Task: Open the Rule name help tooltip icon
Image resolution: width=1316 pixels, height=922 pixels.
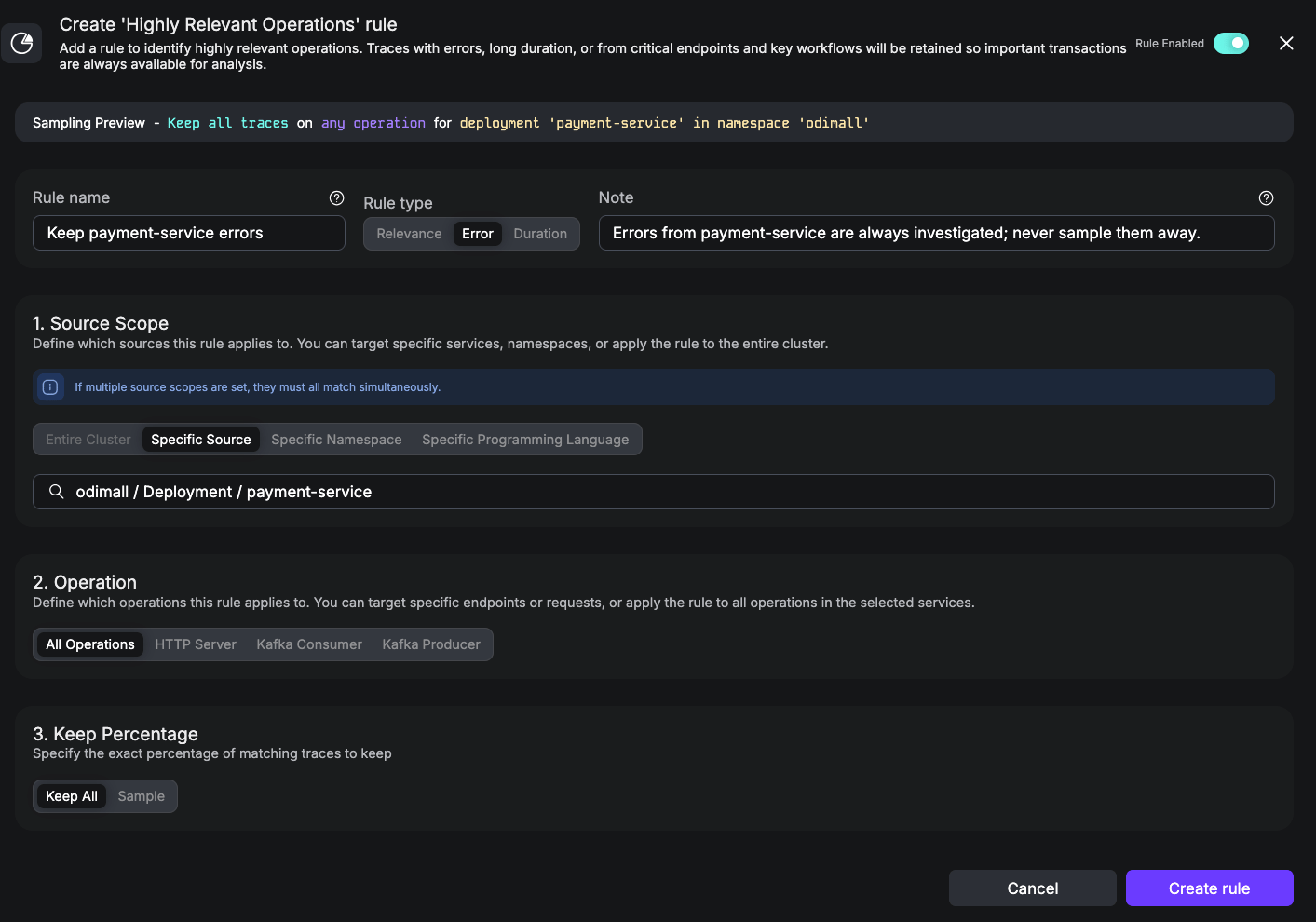Action: (336, 197)
